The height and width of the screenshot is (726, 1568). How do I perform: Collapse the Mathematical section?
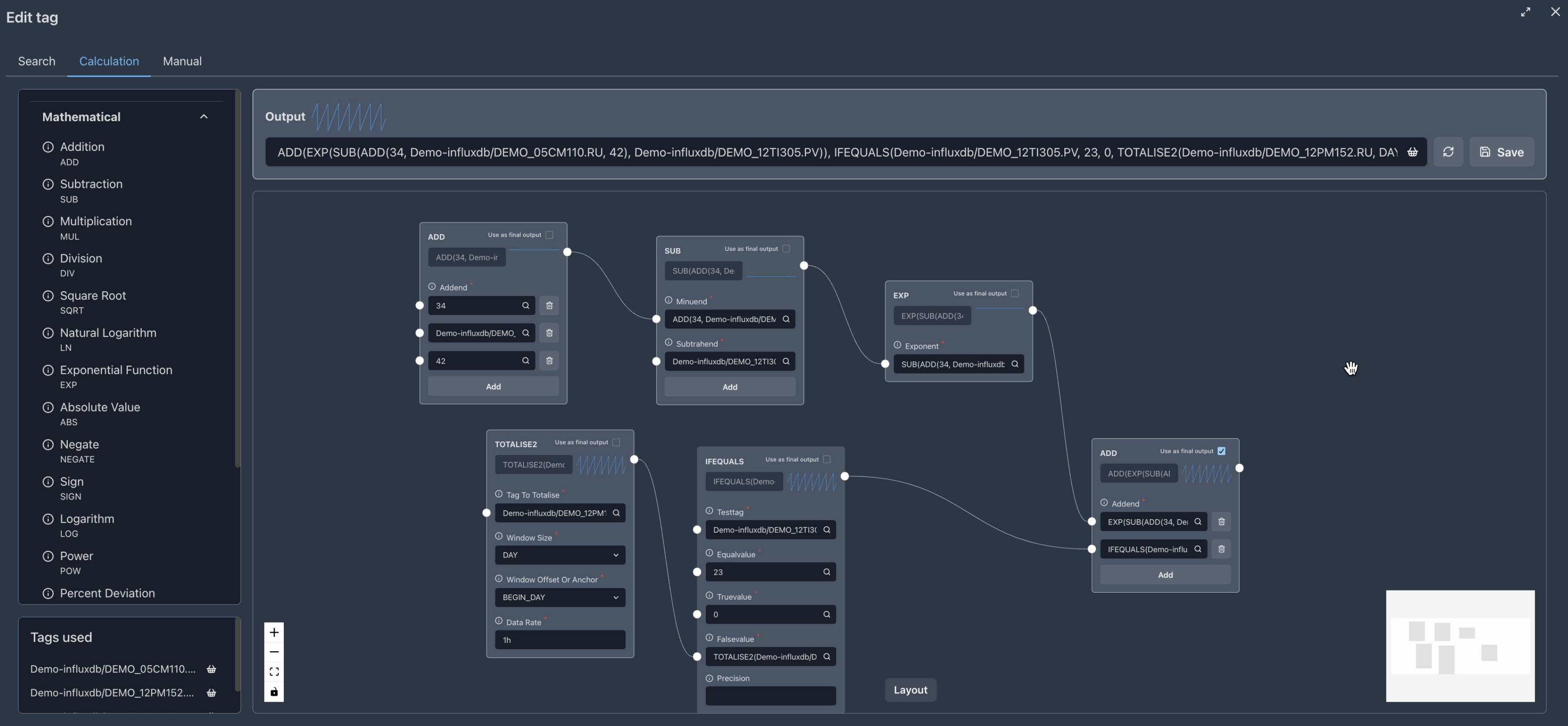coord(204,117)
